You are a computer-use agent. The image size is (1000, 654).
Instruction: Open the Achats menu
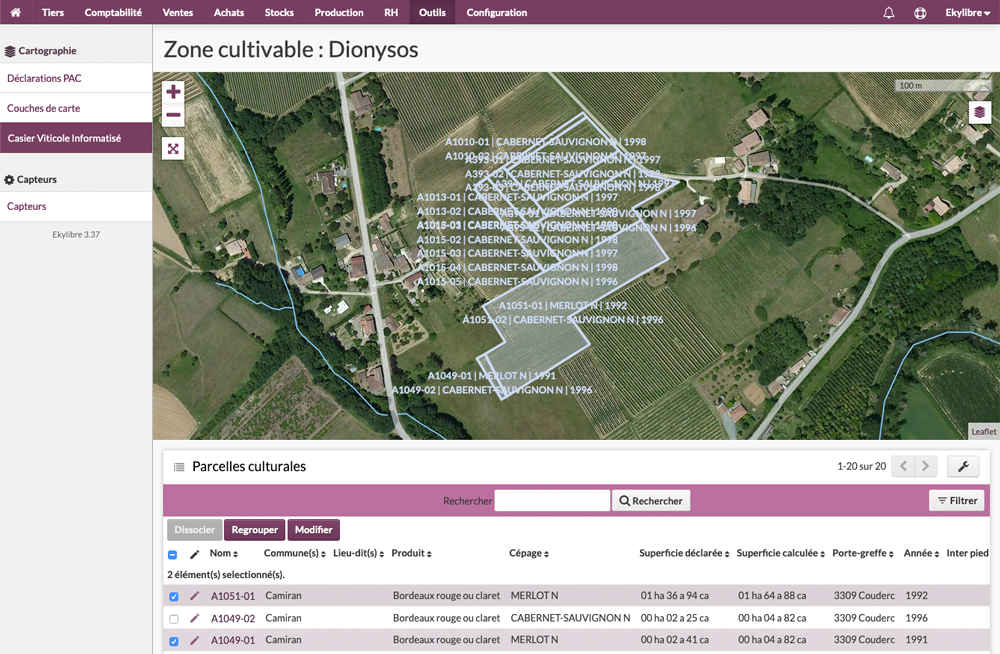pos(229,12)
